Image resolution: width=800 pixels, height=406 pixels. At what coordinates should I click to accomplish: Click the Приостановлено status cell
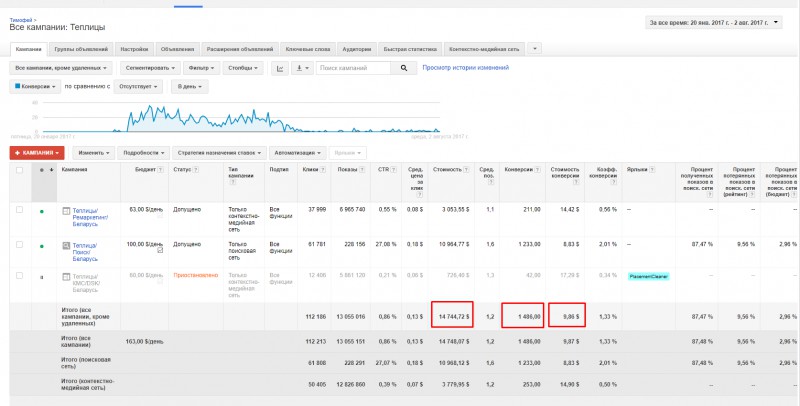point(195,275)
